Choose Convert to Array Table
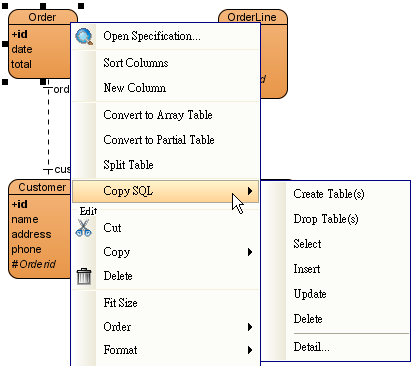 click(x=166, y=115)
